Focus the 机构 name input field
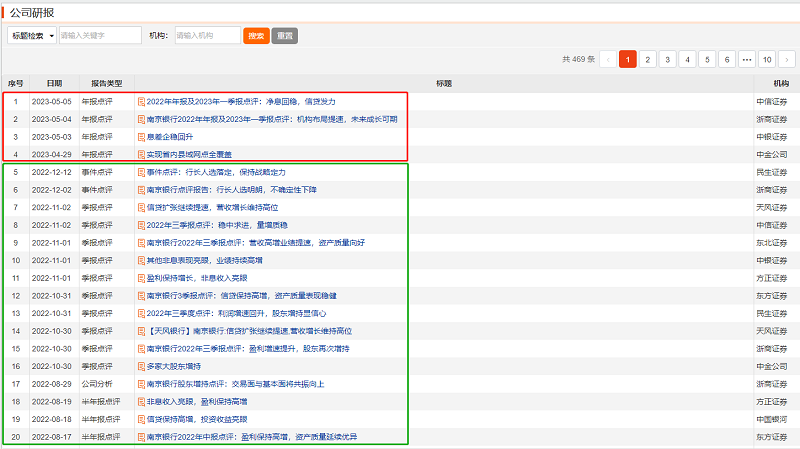 206,35
